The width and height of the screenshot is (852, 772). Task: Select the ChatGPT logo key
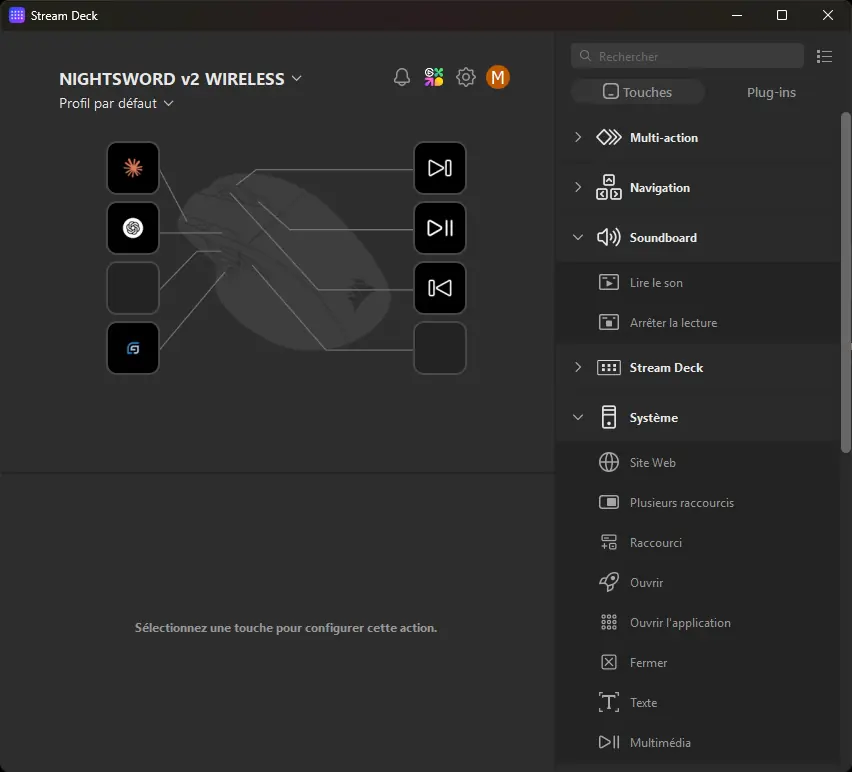click(133, 228)
